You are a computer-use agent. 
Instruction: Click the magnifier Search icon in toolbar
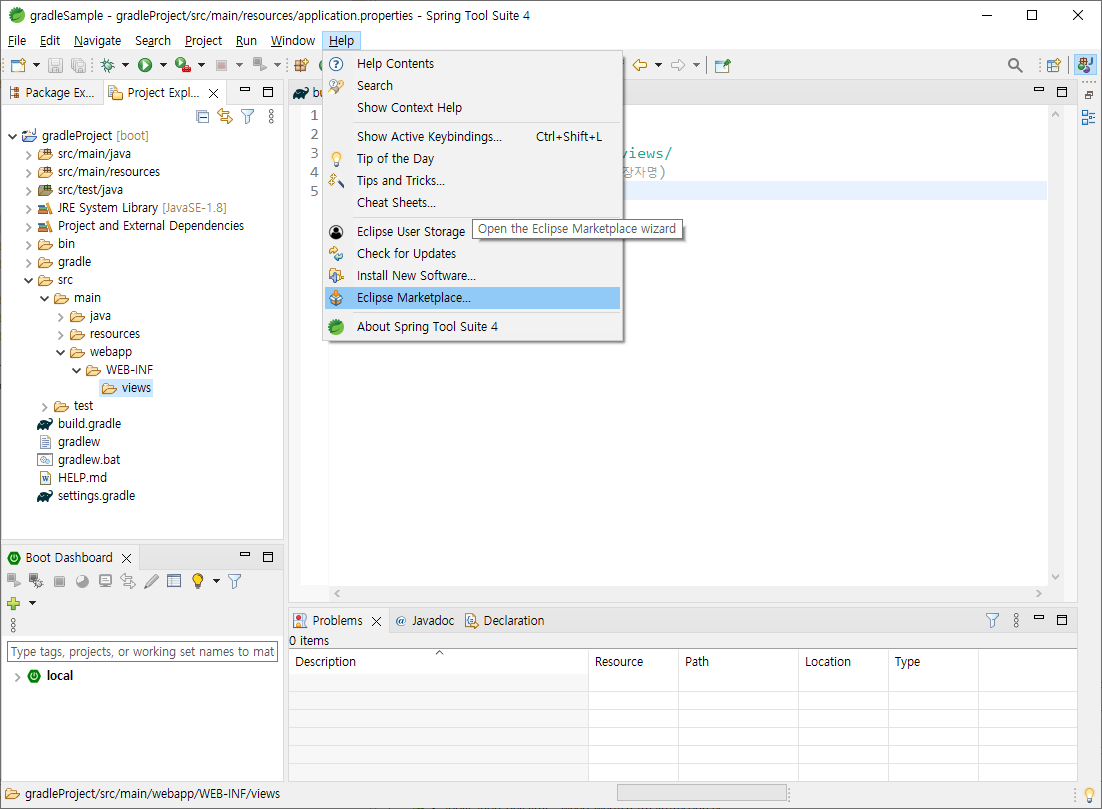[1015, 65]
